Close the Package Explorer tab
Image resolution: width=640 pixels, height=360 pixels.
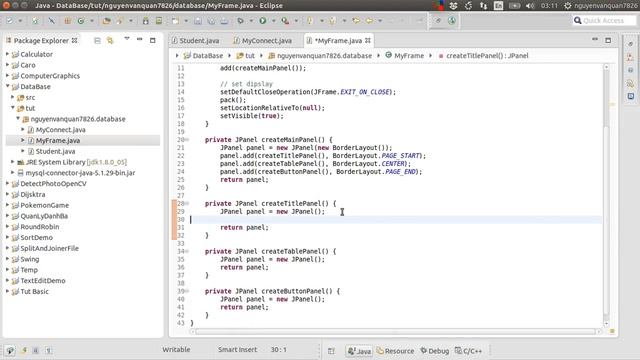[74, 40]
